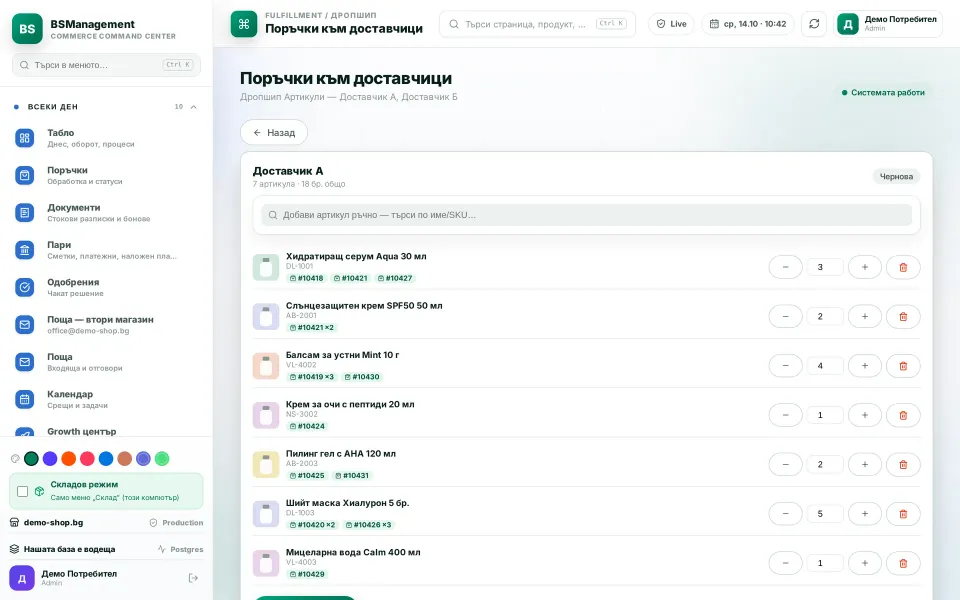Focus the header Търси страница, продукт search box
Image resolution: width=960 pixels, height=600 pixels.
[x=538, y=24]
